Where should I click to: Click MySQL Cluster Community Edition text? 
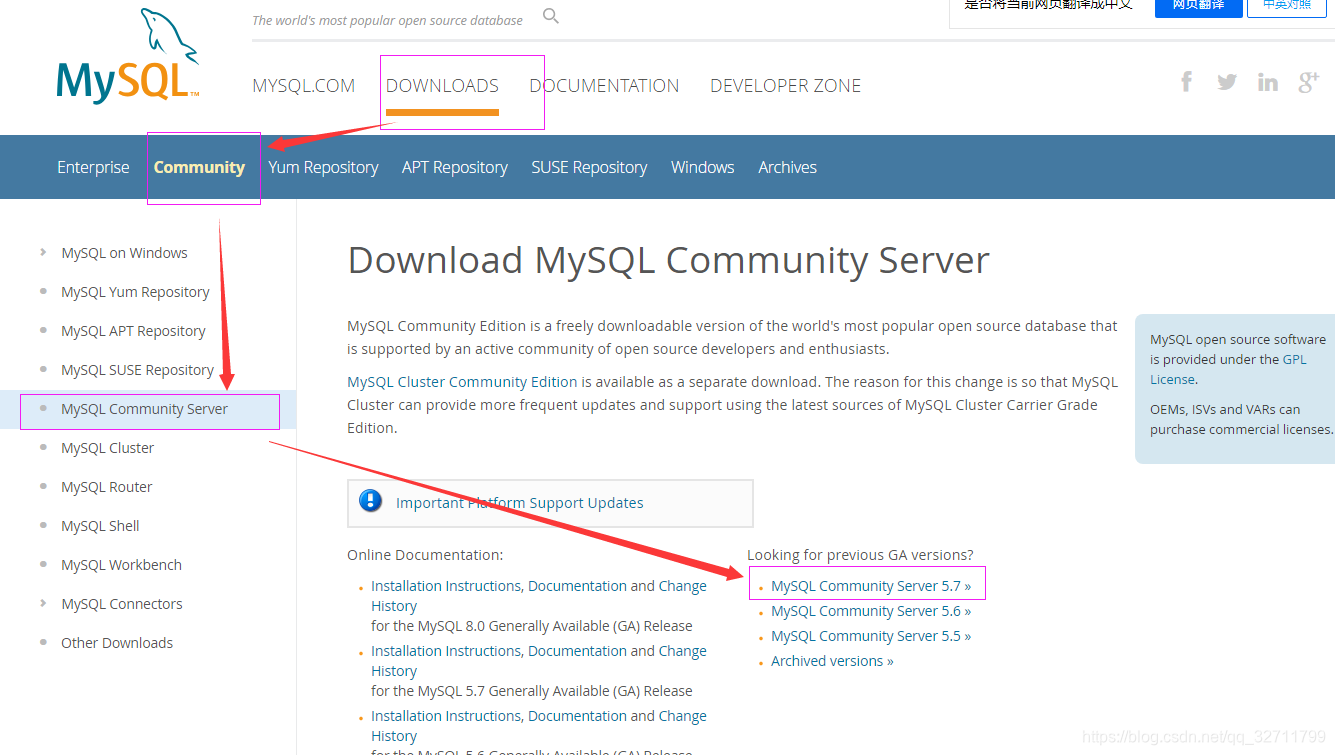click(462, 382)
